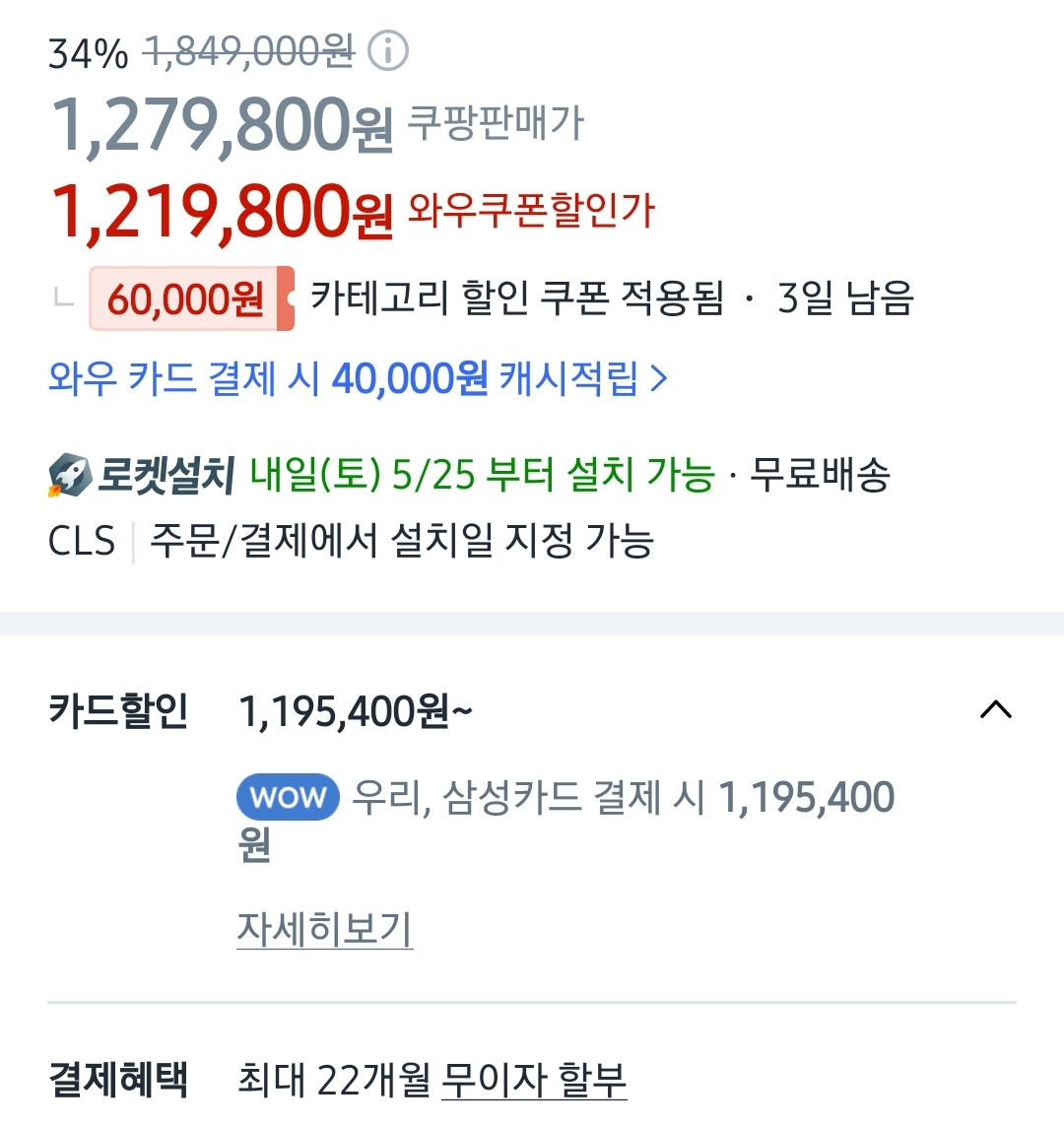The image size is (1064, 1126).
Task: Tap the info icon beside original price
Action: (388, 51)
